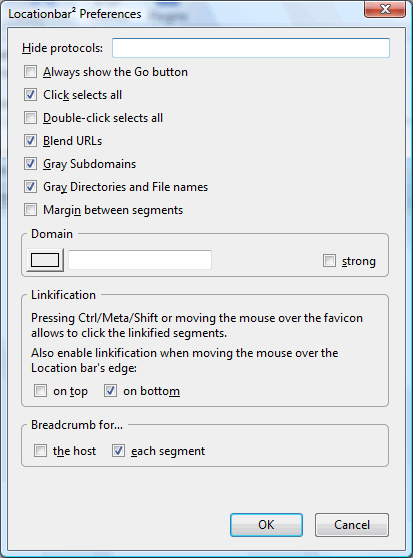The image size is (413, 558).
Task: Enable breadcrumb for the host
Action: pos(40,451)
